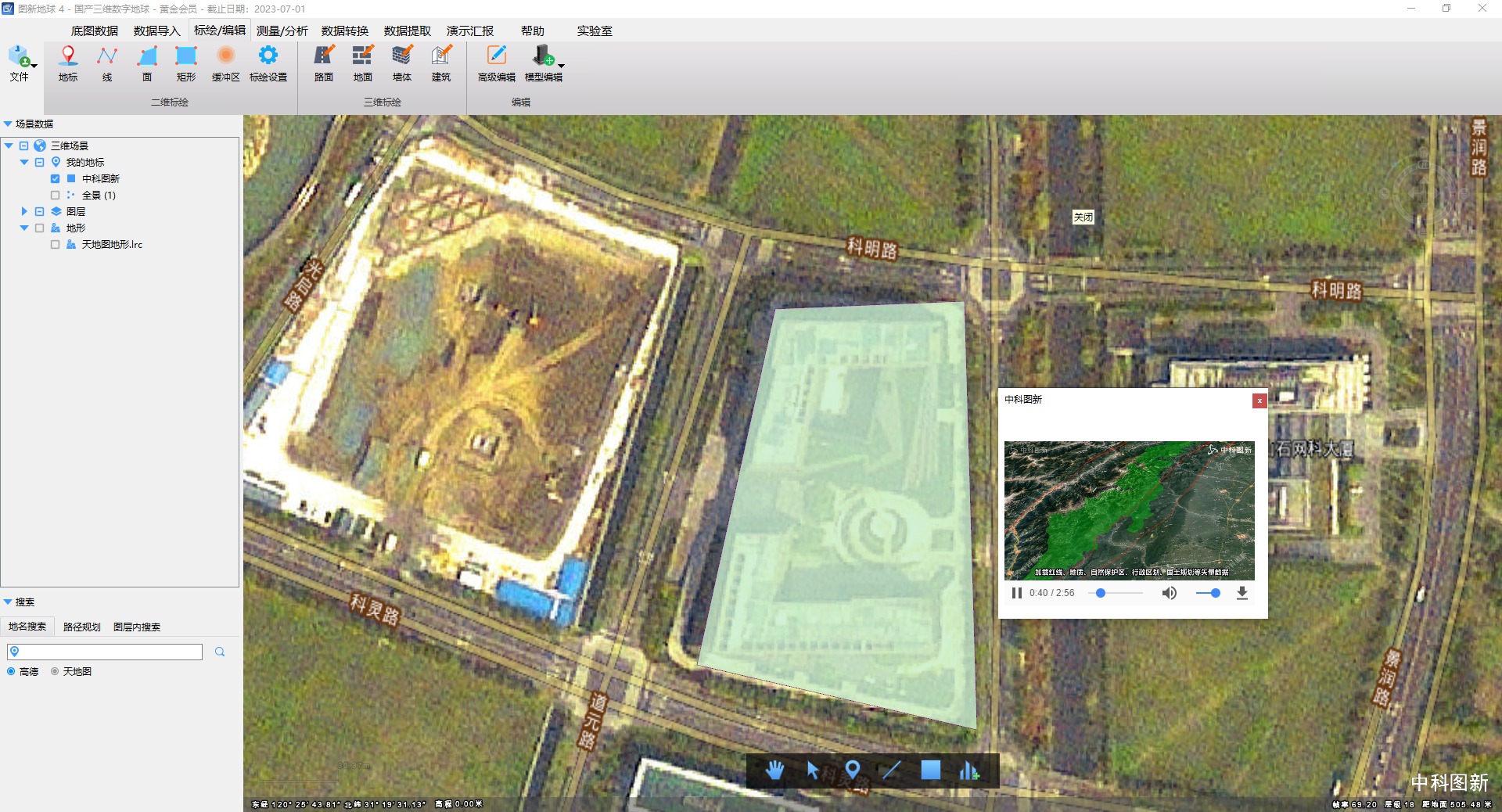1502x812 pixels.
Task: Collapse the 搜索 panel
Action: pos(8,602)
